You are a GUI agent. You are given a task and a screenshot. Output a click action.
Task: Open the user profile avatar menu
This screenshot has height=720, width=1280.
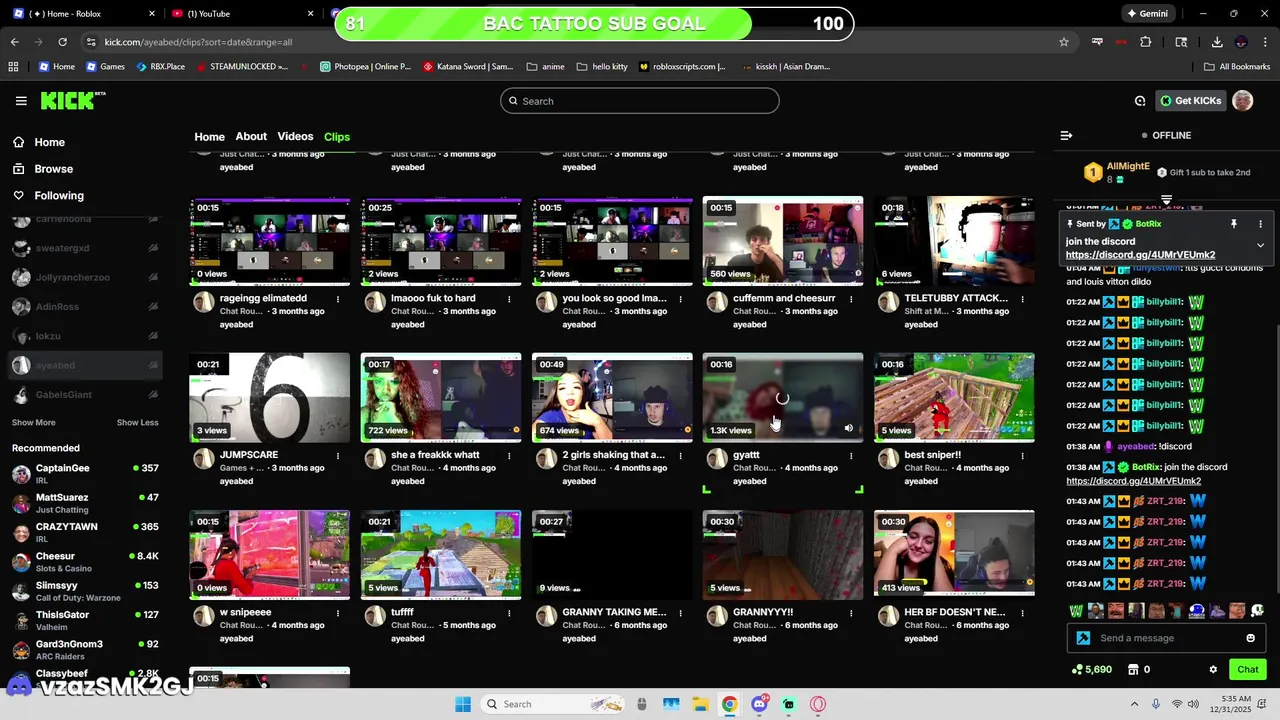[1242, 101]
